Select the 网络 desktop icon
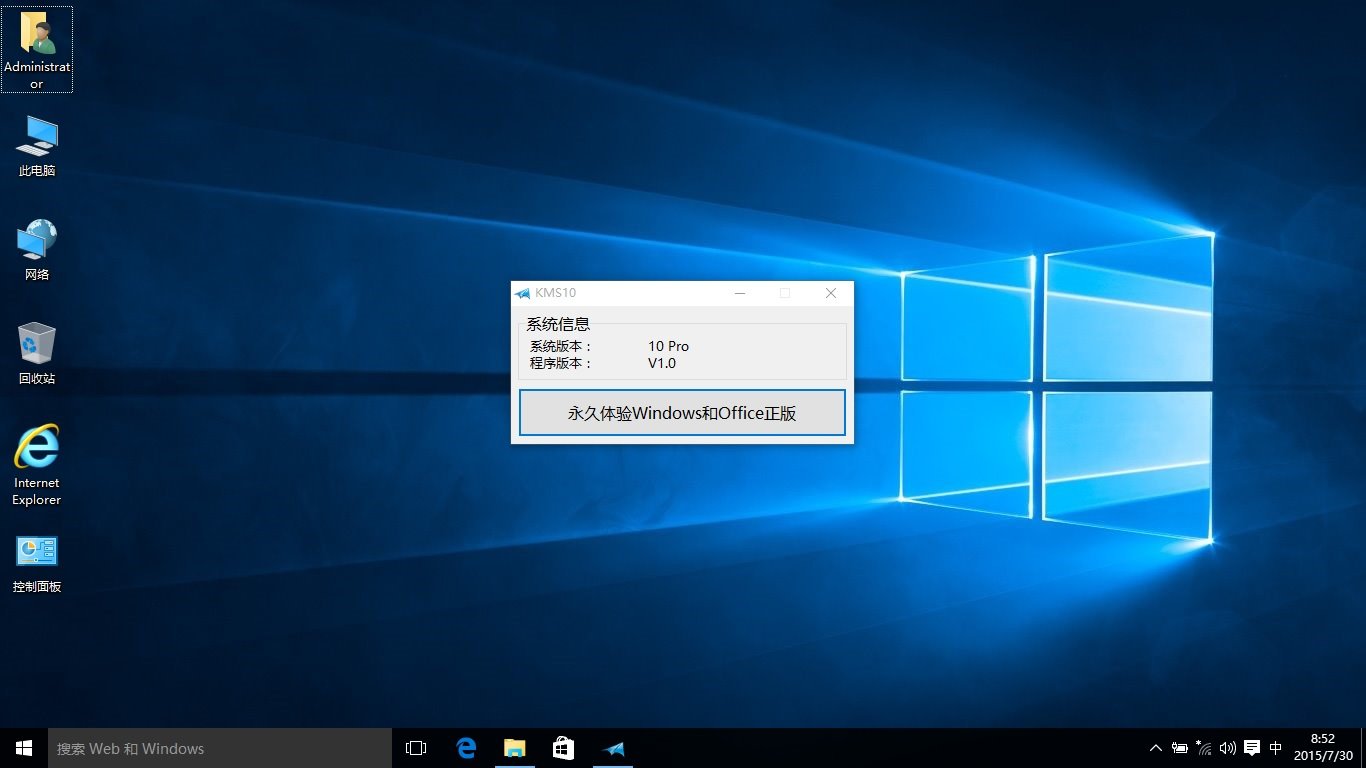This screenshot has width=1366, height=768. (x=37, y=250)
